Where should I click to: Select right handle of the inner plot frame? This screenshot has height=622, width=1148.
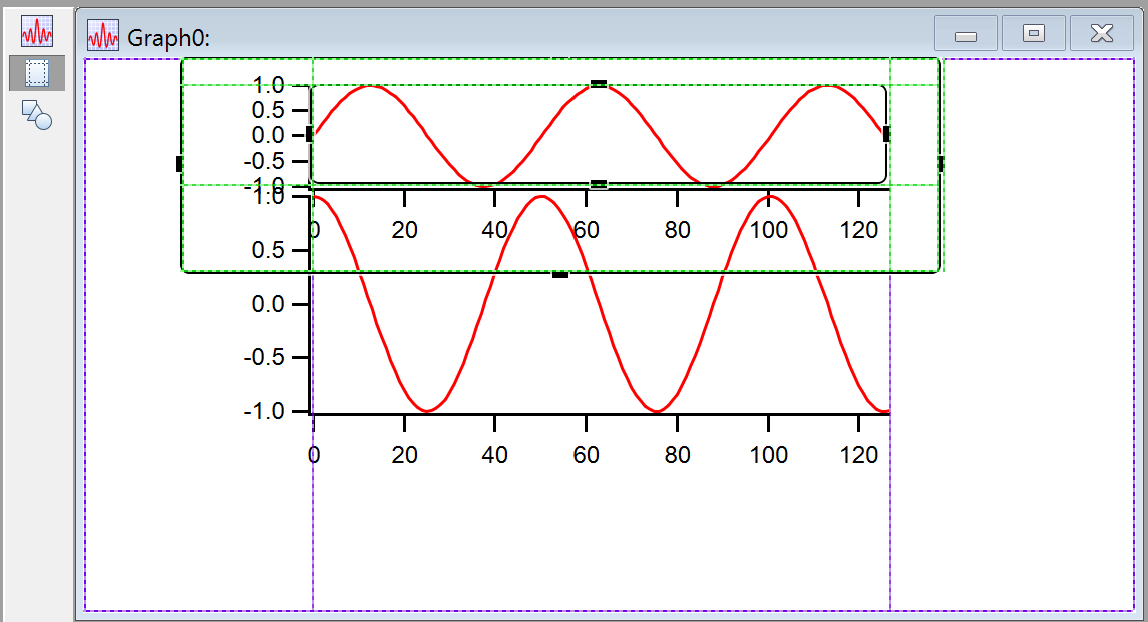click(x=886, y=134)
